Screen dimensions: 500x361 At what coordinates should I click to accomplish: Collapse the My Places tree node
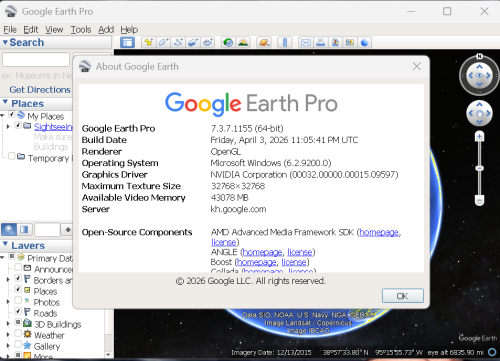2,115
